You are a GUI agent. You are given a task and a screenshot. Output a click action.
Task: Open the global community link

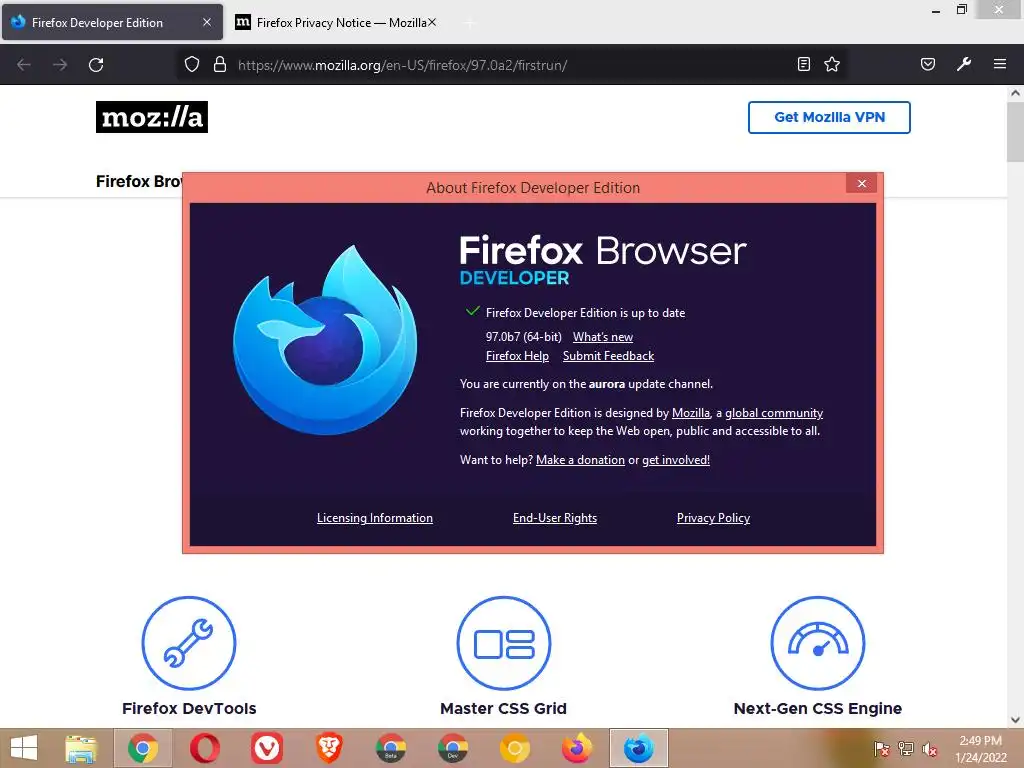[x=774, y=413]
